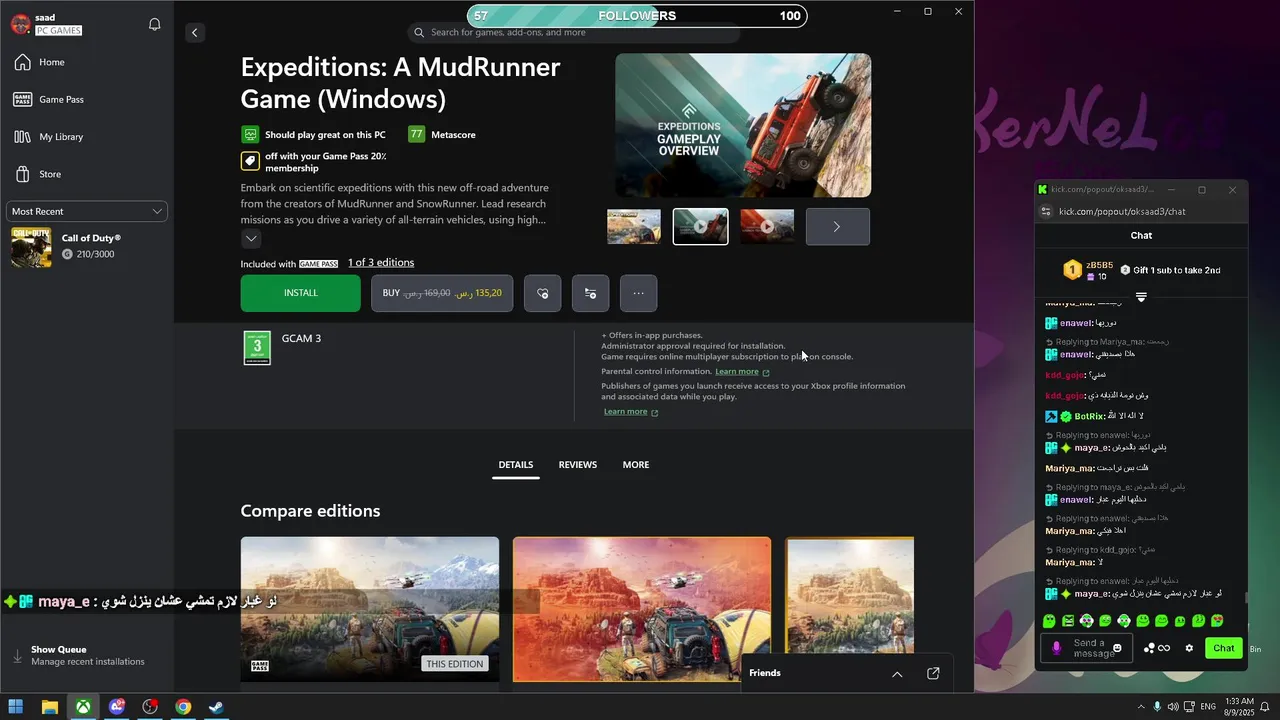Open the emoji picker in chat input

1117,648
